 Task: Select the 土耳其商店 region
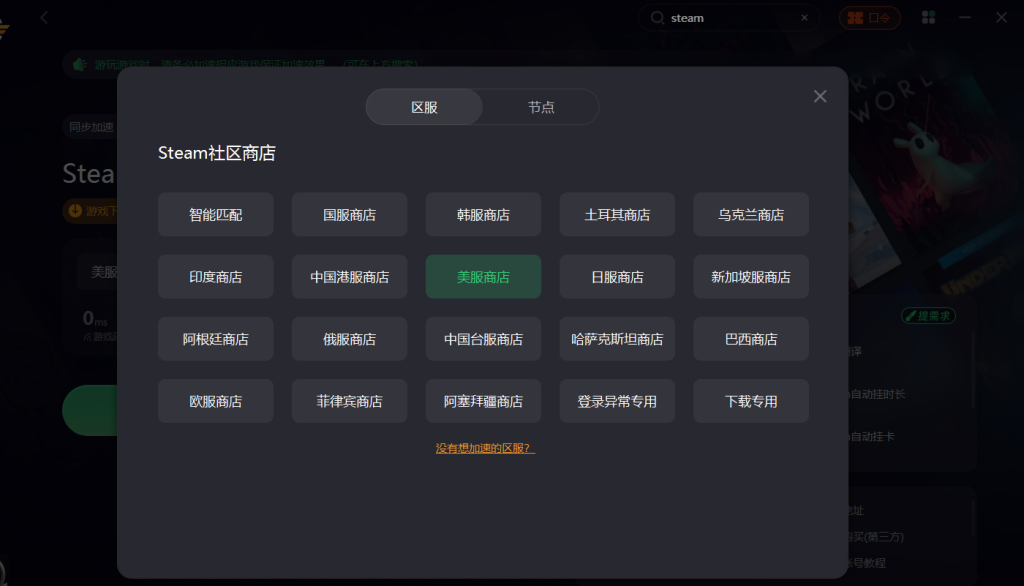pos(617,214)
